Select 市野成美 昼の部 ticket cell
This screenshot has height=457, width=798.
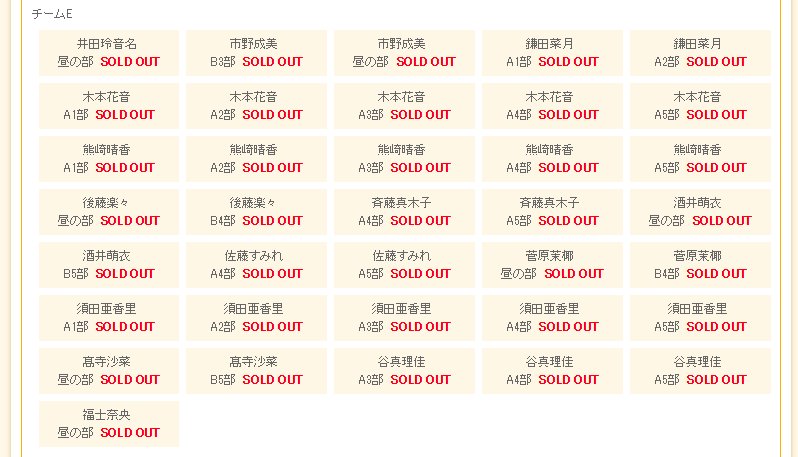(x=405, y=53)
